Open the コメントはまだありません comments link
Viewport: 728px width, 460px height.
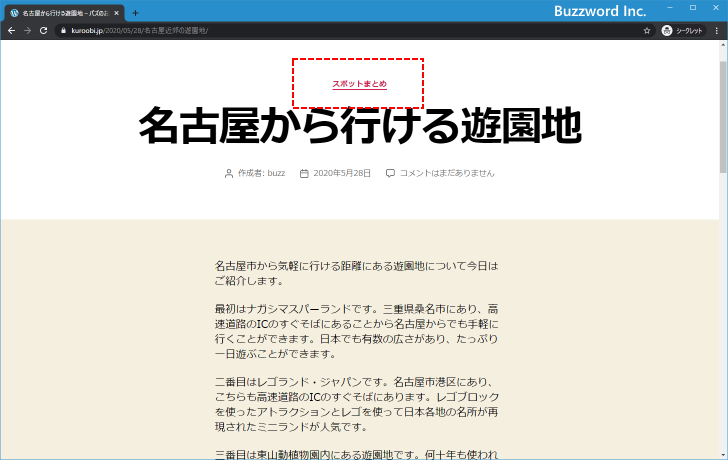[447, 173]
